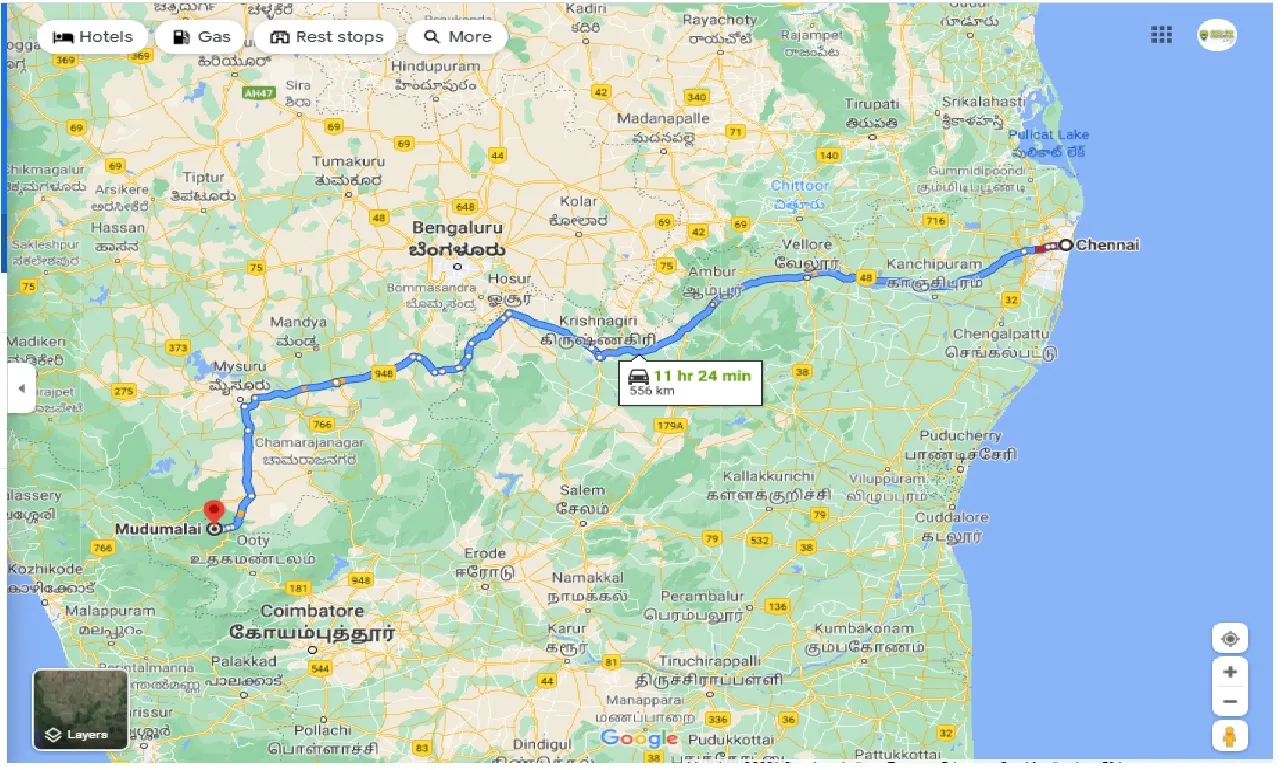This screenshot has height=770, width=1284.
Task: Click the car icon in route callout
Action: (x=638, y=375)
